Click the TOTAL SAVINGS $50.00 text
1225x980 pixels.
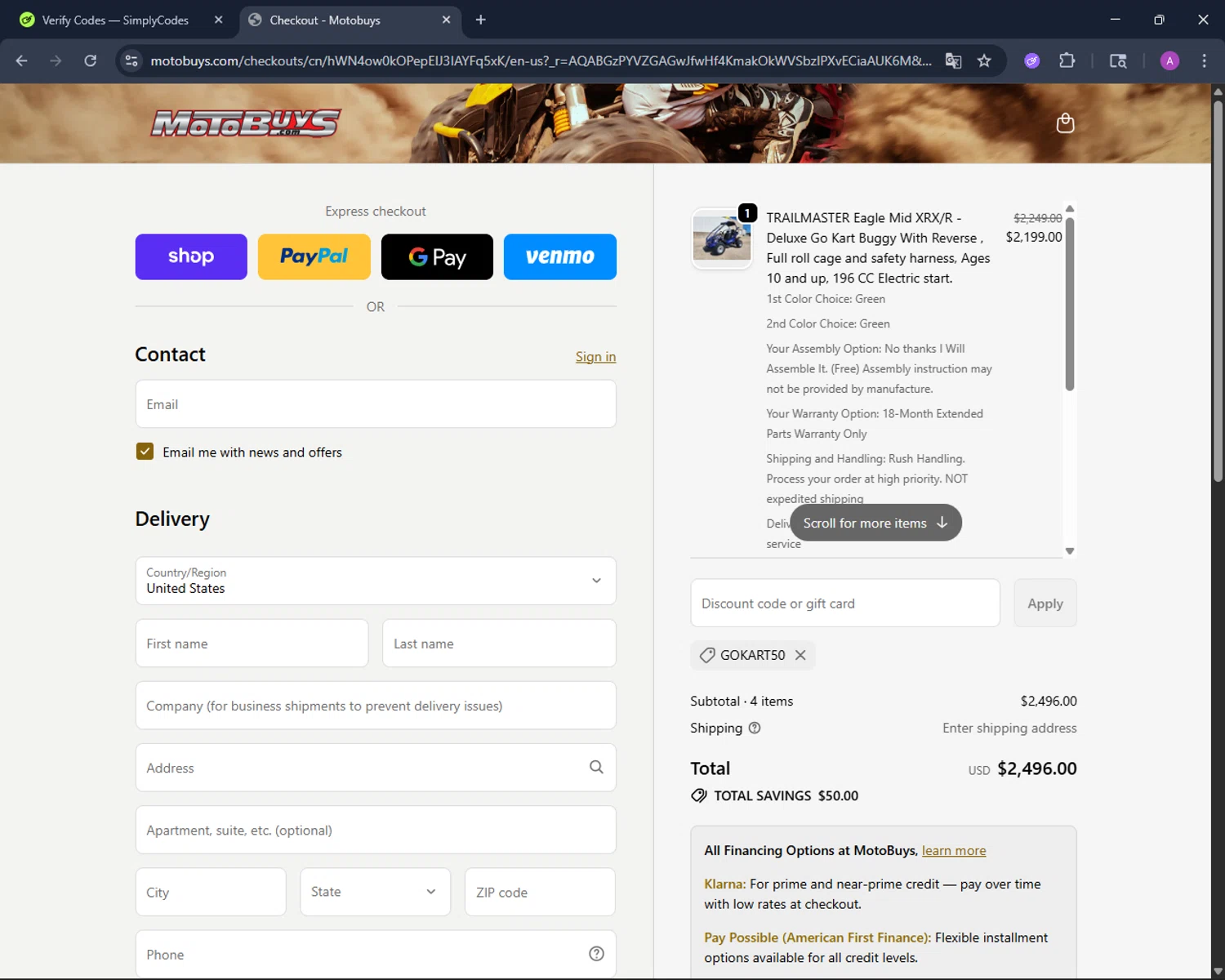click(786, 795)
